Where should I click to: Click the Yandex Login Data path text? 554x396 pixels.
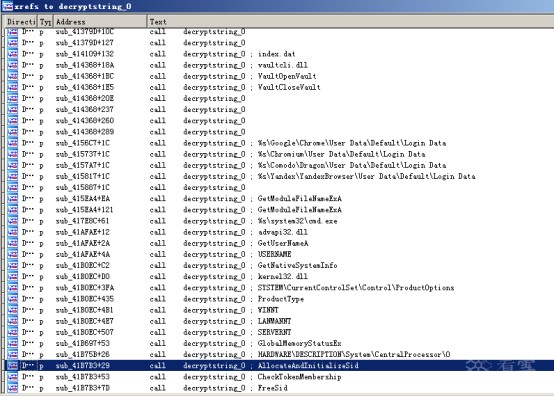366,176
